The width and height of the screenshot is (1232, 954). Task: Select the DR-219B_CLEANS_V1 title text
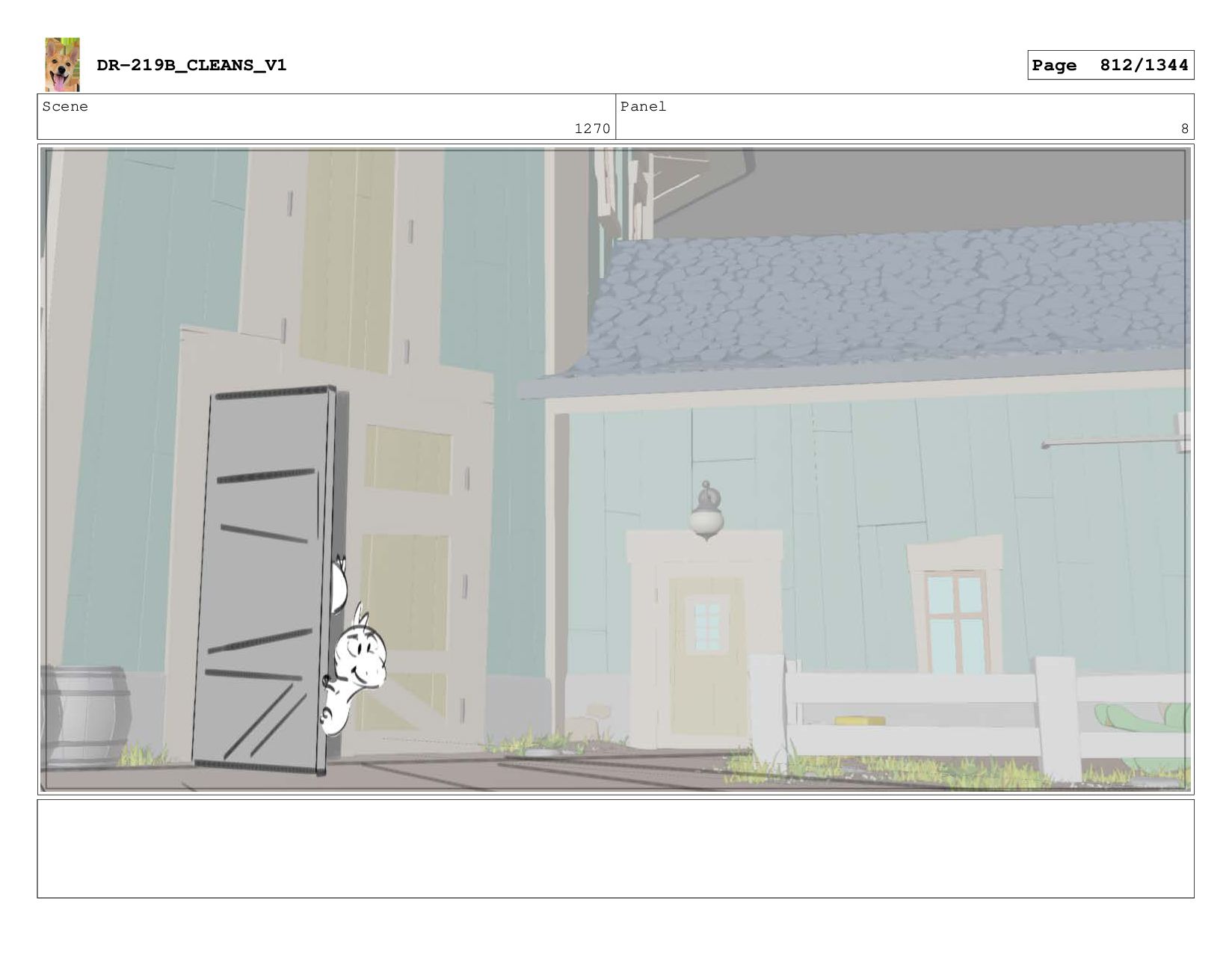(191, 65)
